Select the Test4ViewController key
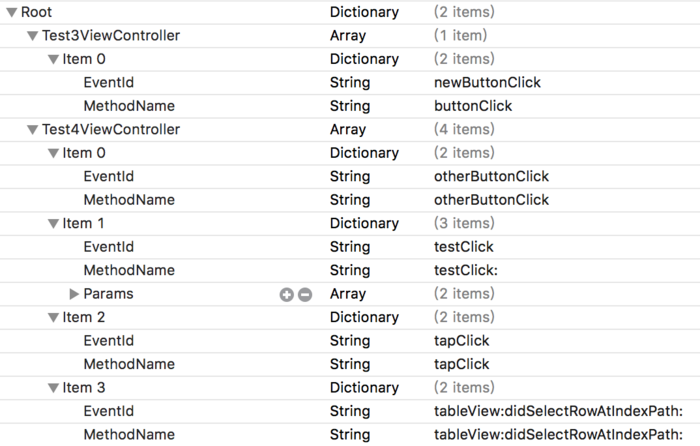This screenshot has width=700, height=446. pyautogui.click(x=111, y=129)
